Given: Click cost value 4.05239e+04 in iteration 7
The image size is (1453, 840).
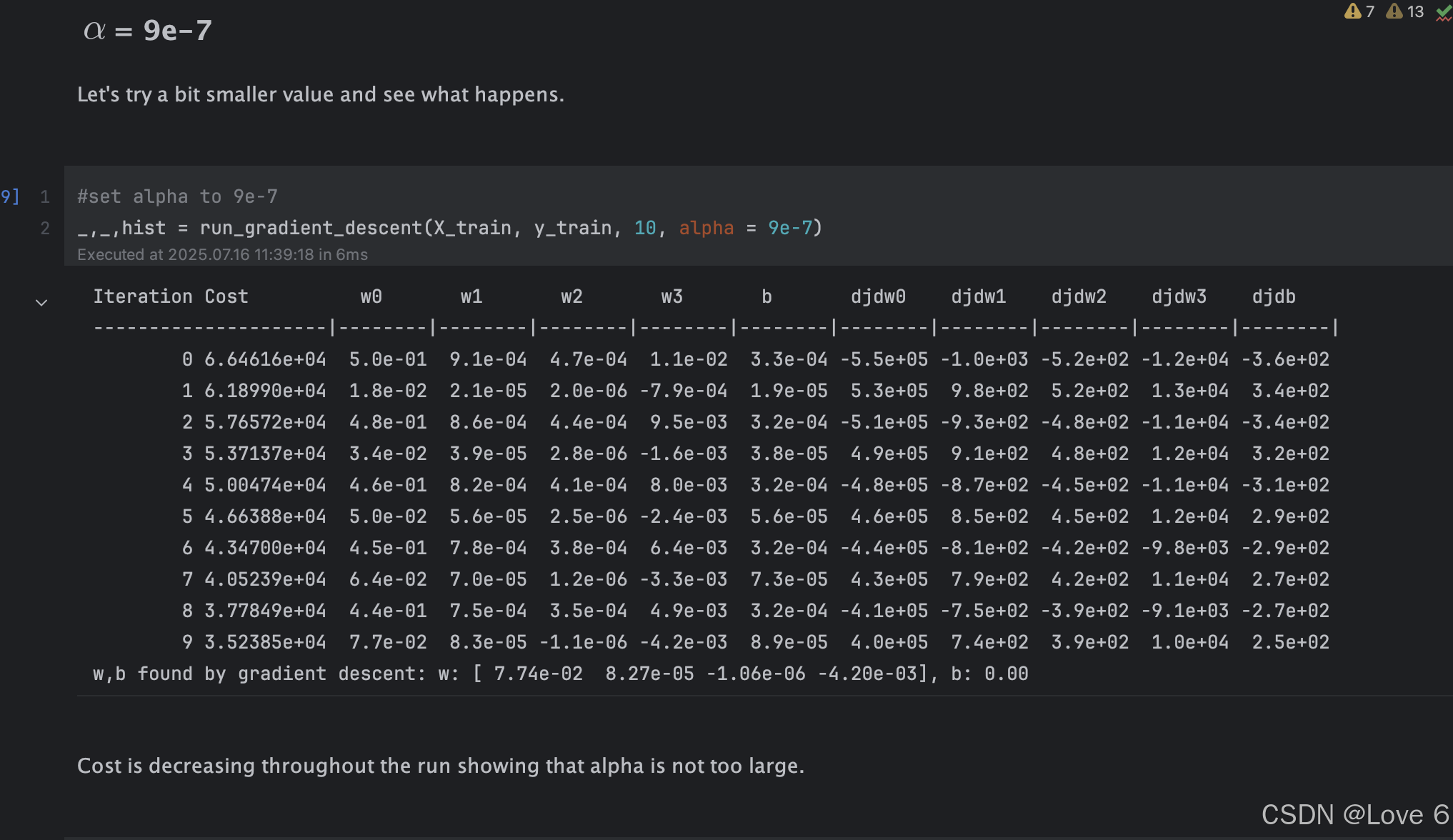Looking at the screenshot, I should (x=265, y=579).
